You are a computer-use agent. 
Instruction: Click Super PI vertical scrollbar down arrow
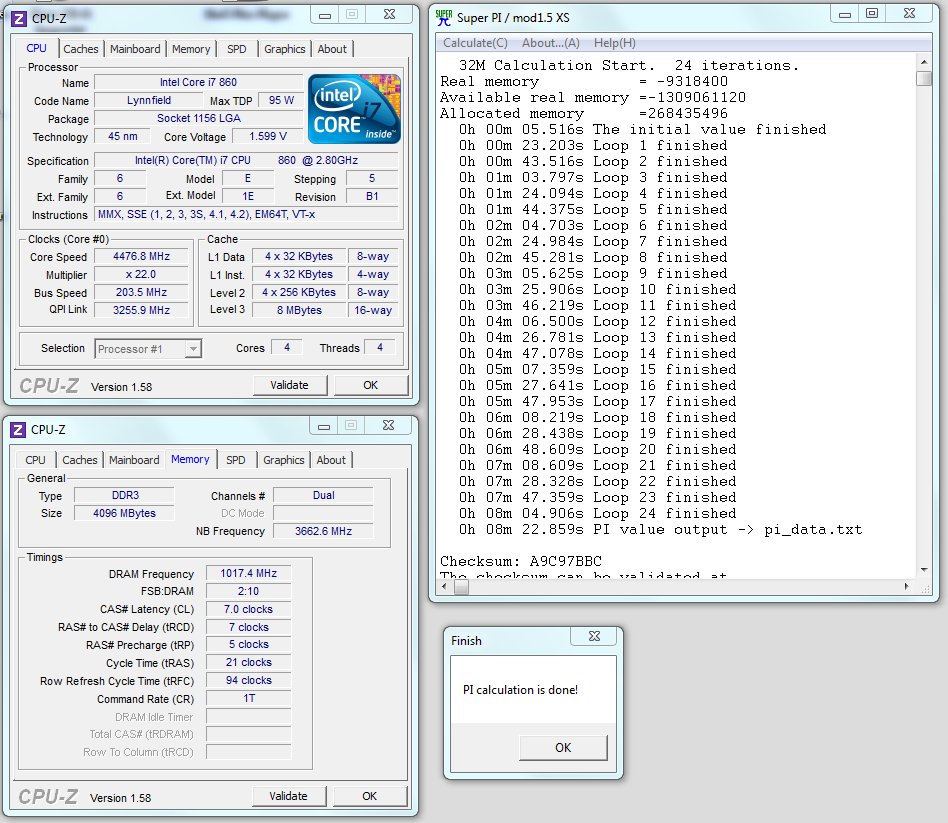click(924, 570)
